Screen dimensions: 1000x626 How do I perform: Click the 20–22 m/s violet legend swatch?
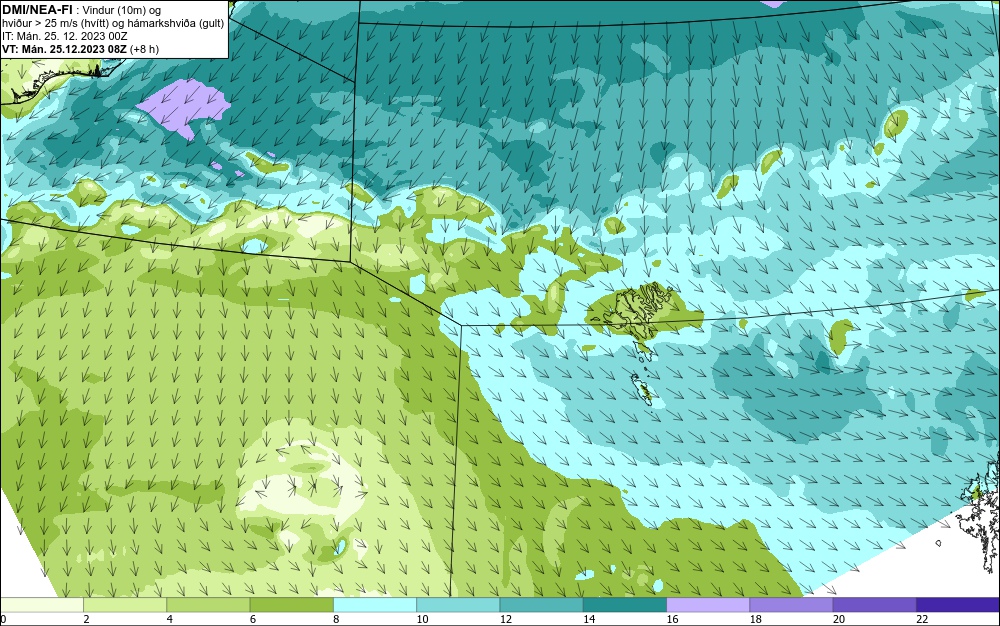click(x=874, y=604)
